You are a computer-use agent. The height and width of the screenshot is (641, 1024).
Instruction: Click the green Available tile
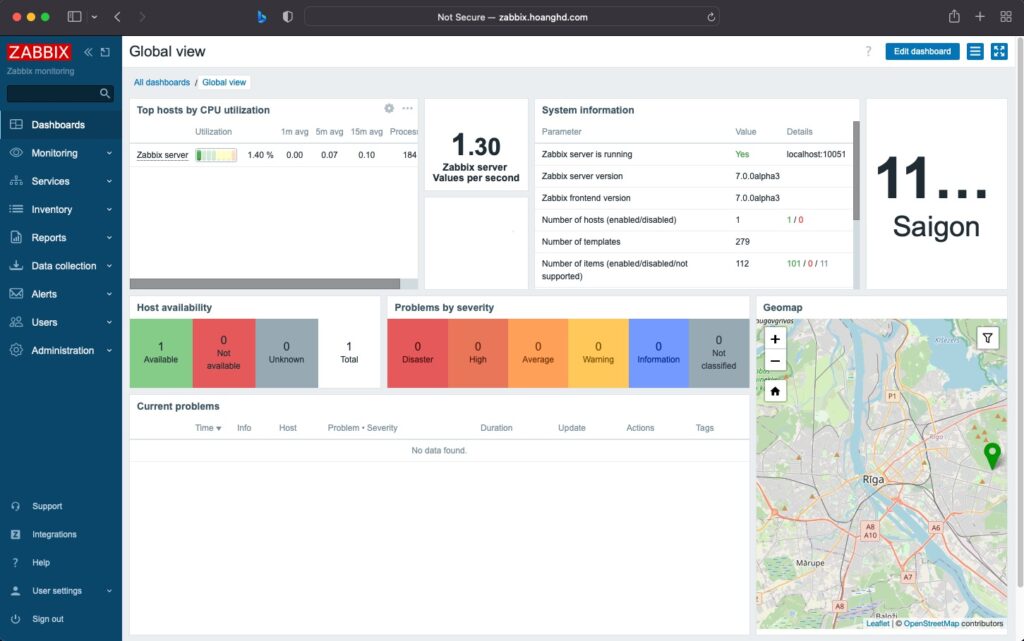(x=161, y=353)
